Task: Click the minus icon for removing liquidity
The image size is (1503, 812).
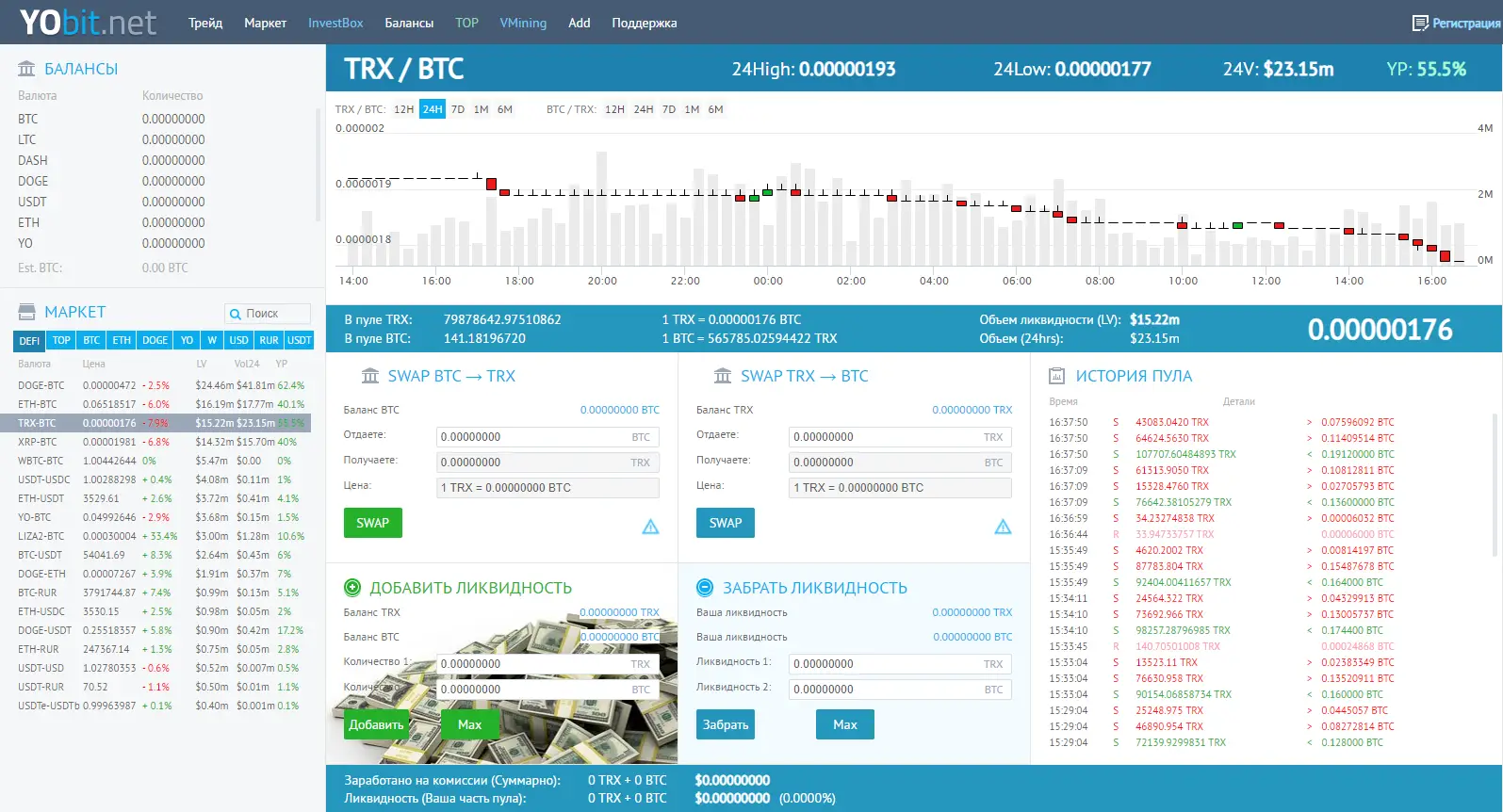Action: [705, 588]
